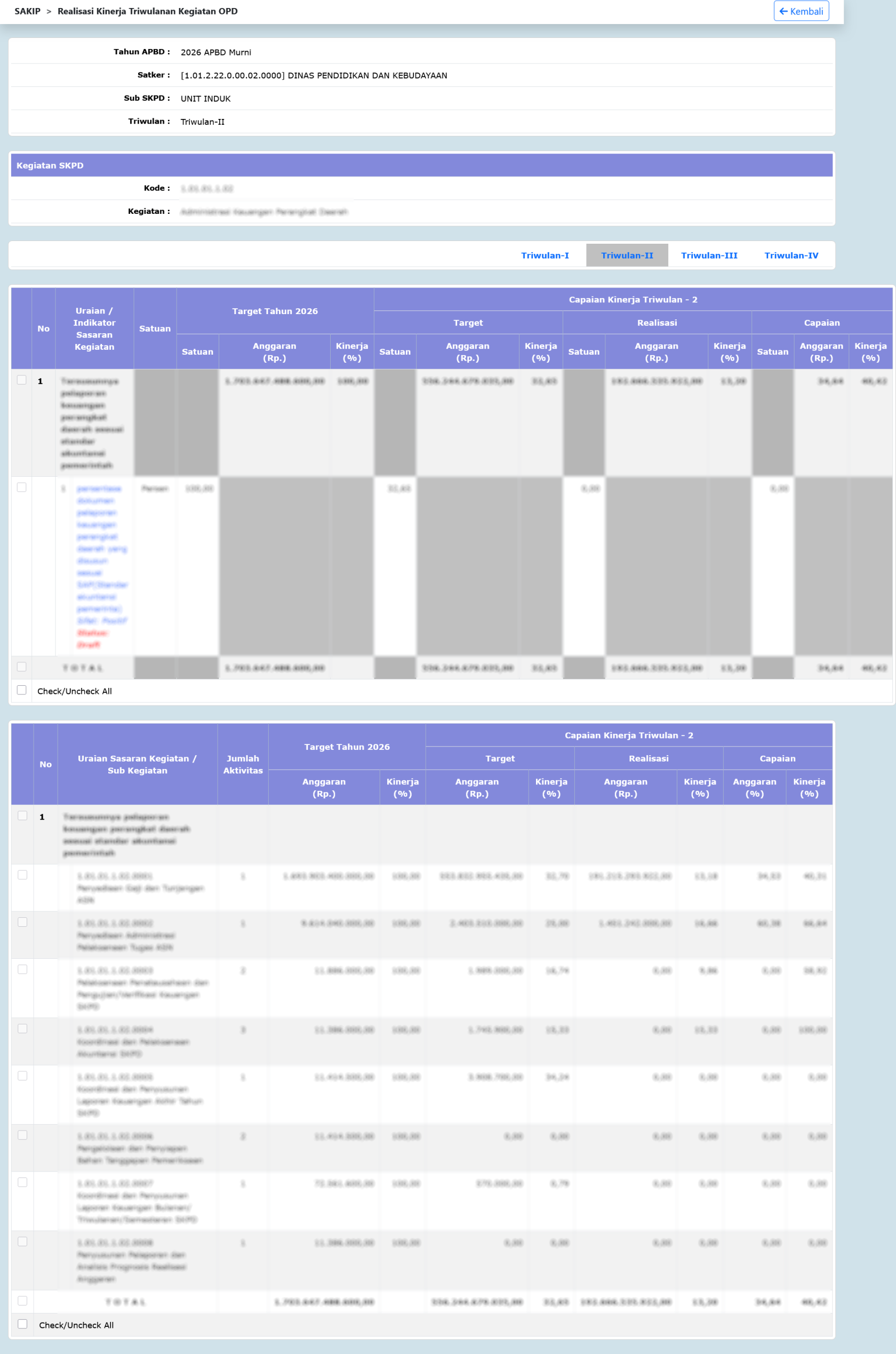This screenshot has width=896, height=1354.
Task: Click the Kegiatan SKPD panel header
Action: [x=422, y=165]
